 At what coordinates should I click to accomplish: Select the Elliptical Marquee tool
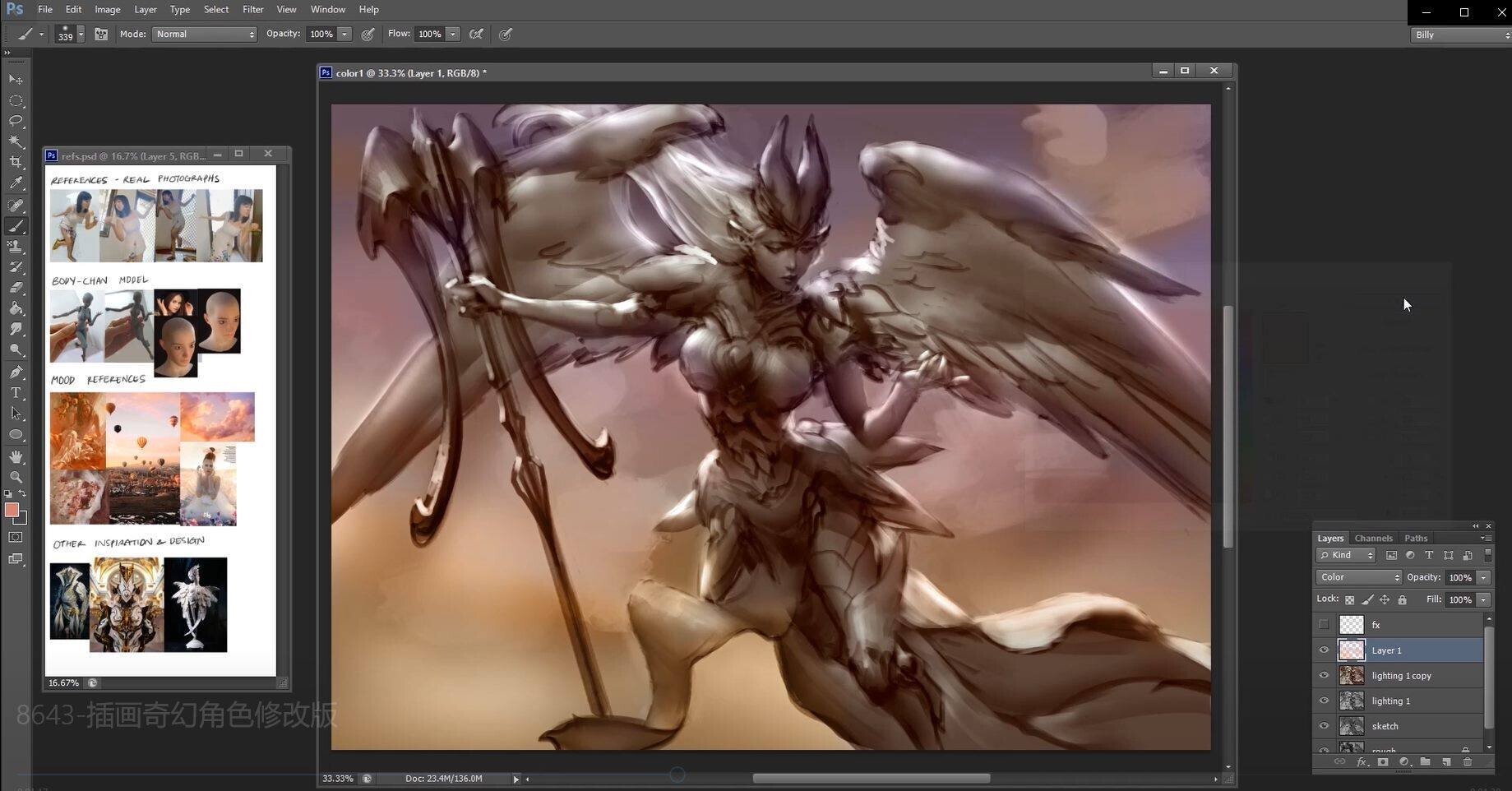[16, 100]
